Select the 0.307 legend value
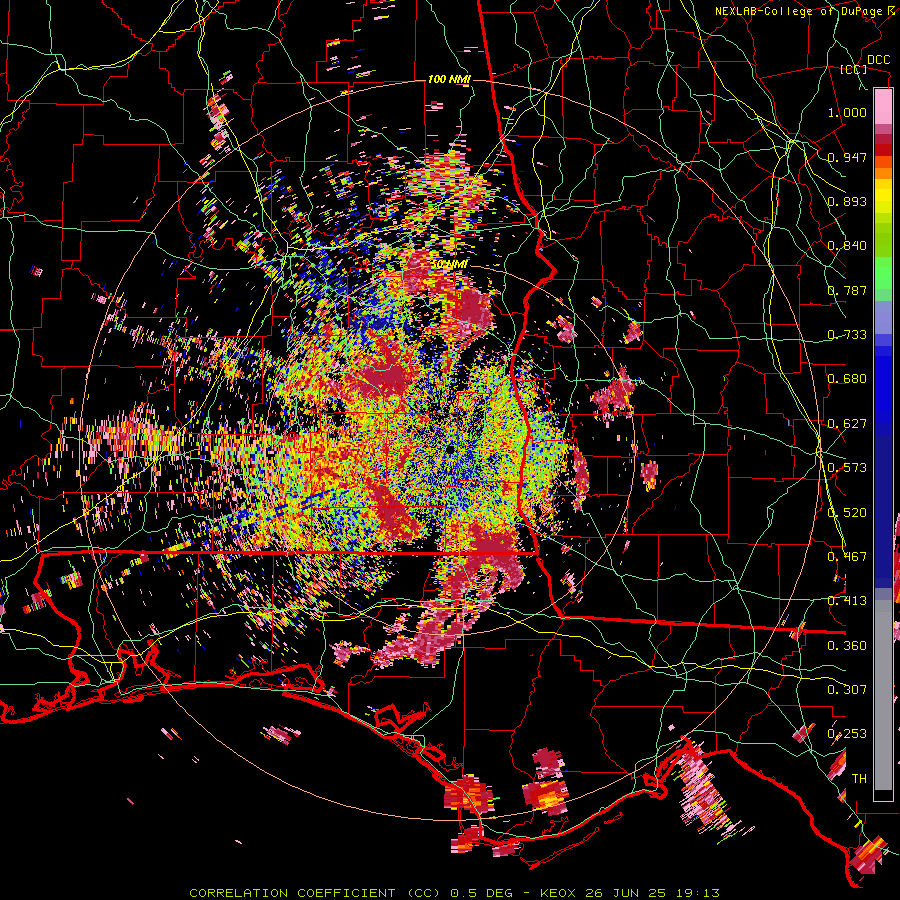This screenshot has height=900, width=900. coord(847,690)
